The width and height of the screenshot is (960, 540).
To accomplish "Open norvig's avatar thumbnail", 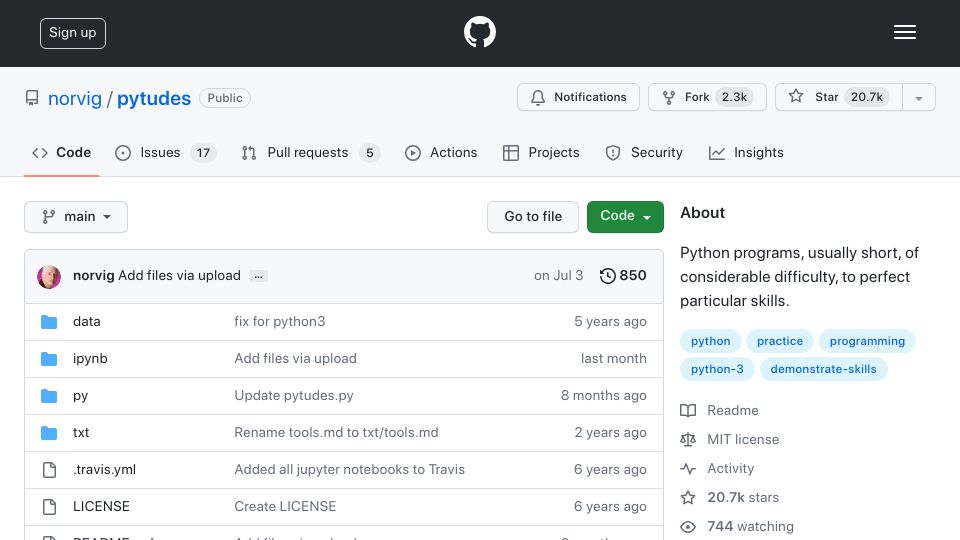I will tap(49, 277).
